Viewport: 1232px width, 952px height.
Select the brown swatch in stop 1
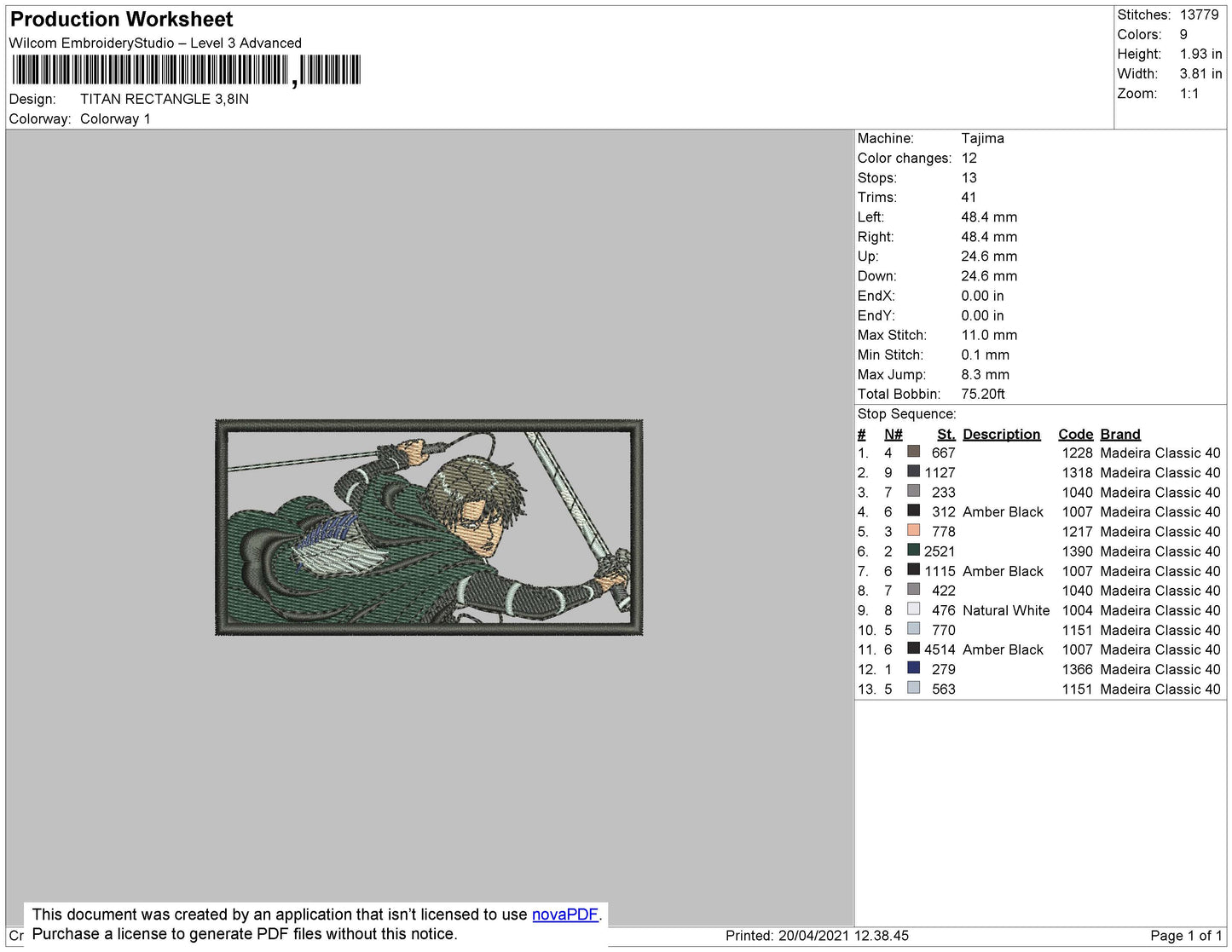(913, 452)
